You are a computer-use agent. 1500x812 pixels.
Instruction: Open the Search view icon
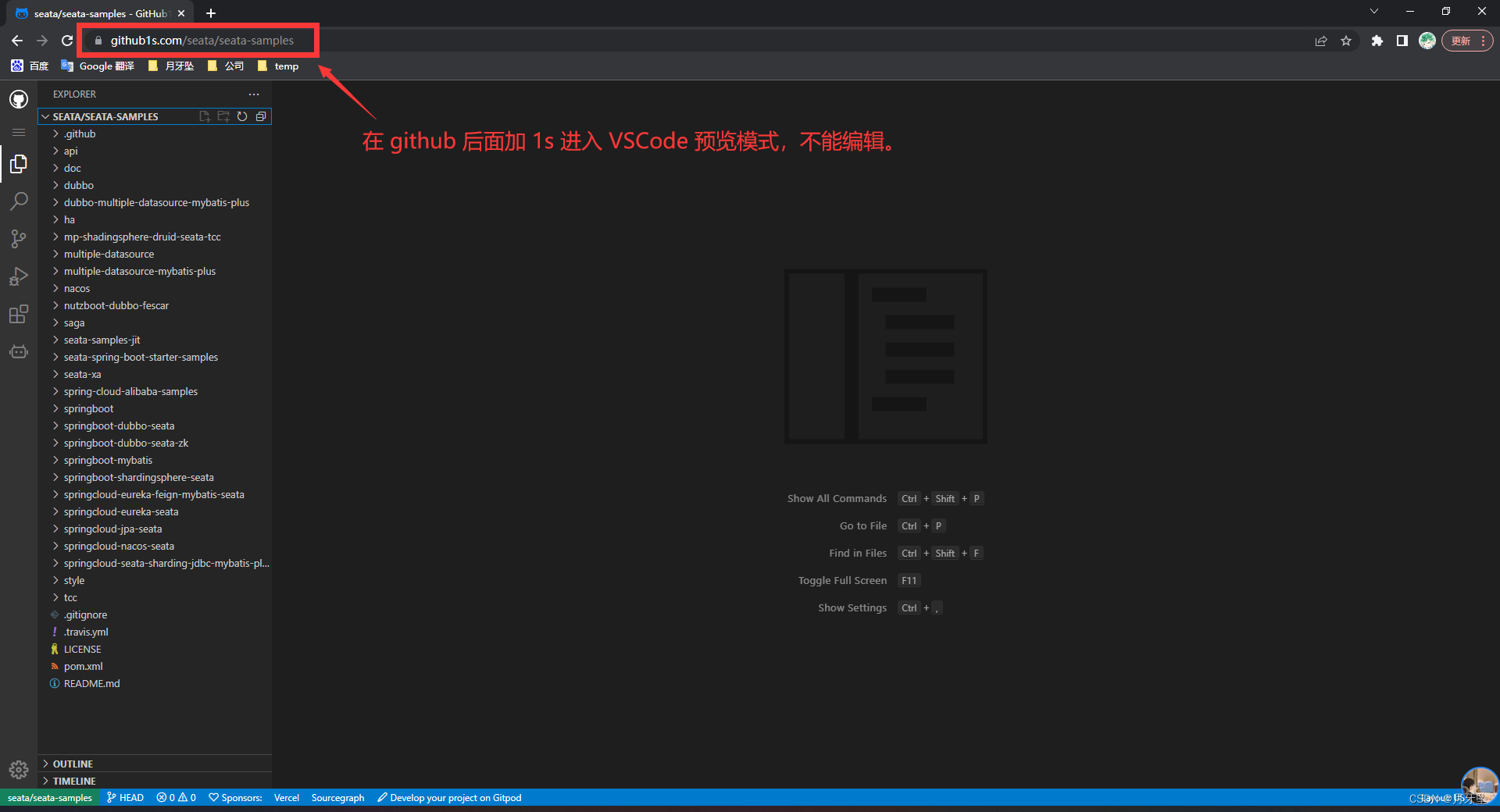coord(19,201)
